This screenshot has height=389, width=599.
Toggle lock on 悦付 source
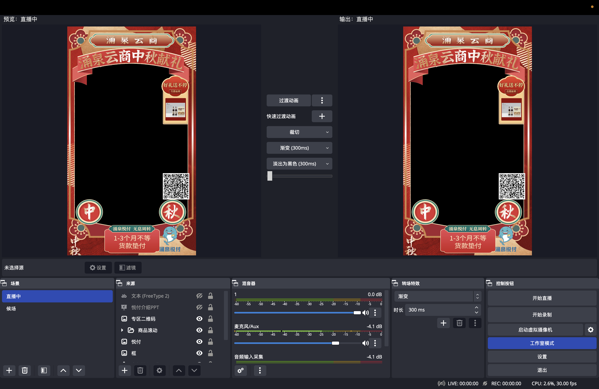point(210,342)
